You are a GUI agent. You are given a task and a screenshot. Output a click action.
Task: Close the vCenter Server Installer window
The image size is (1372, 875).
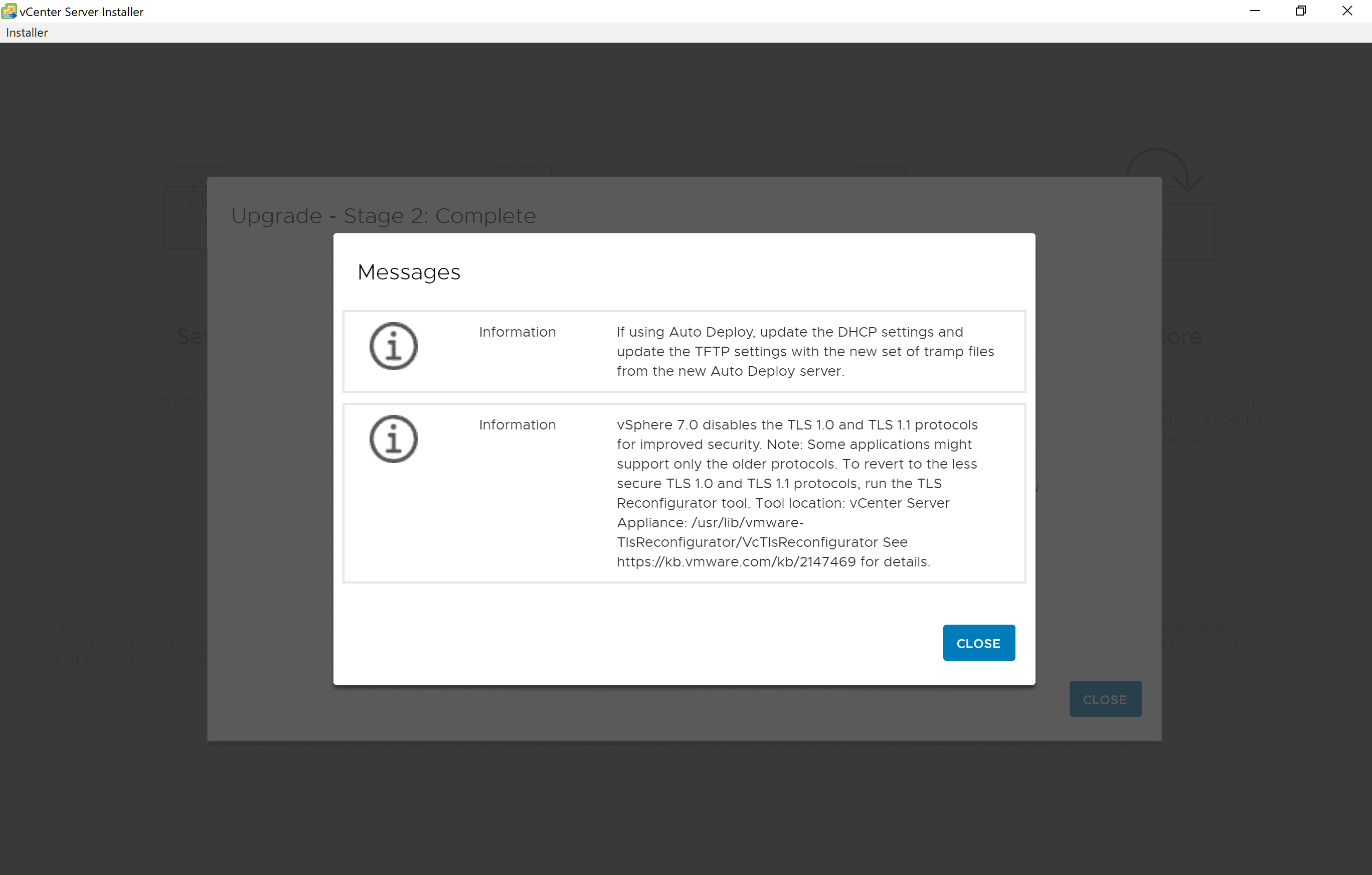1347,11
